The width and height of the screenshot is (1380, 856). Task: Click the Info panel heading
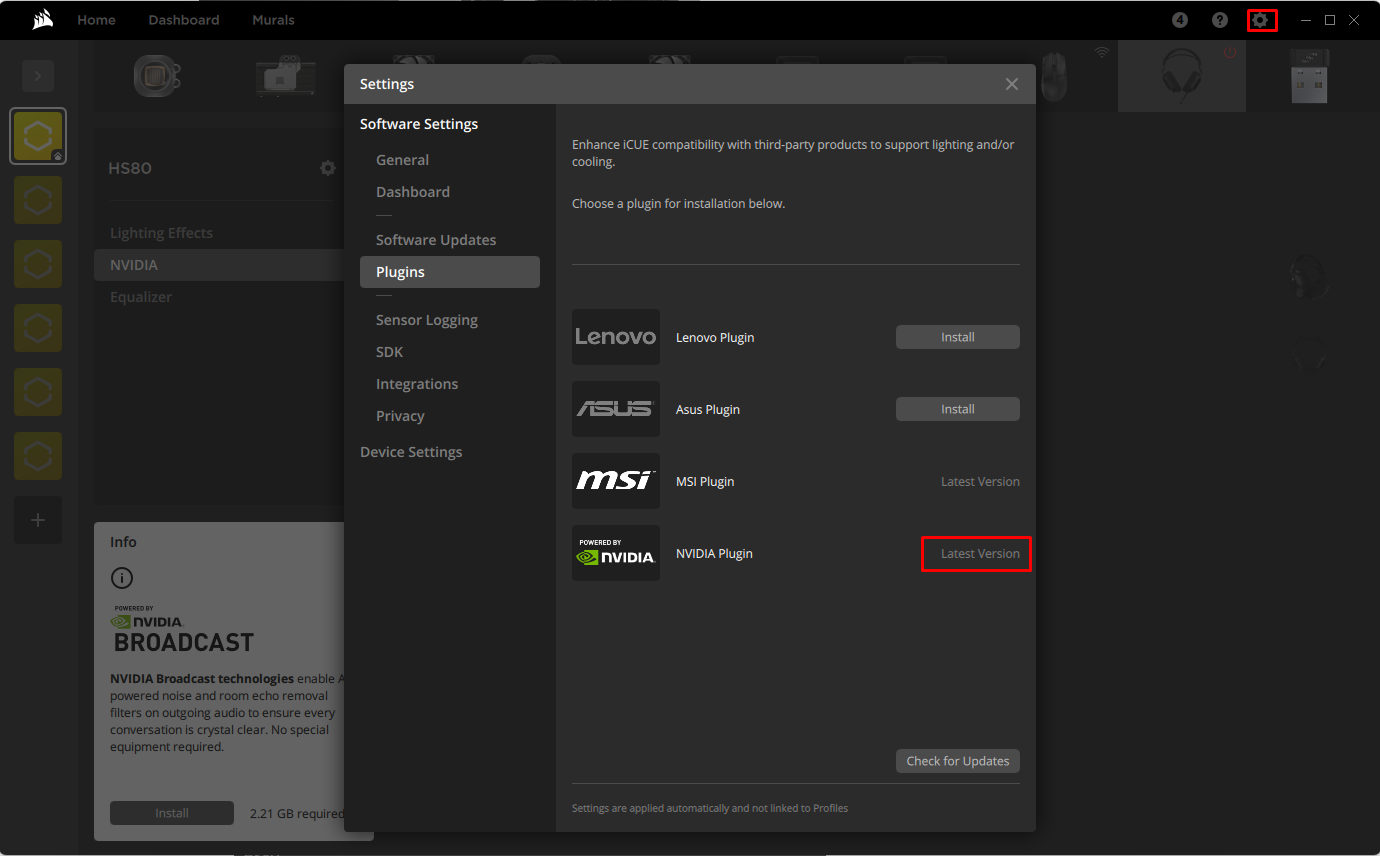[123, 542]
